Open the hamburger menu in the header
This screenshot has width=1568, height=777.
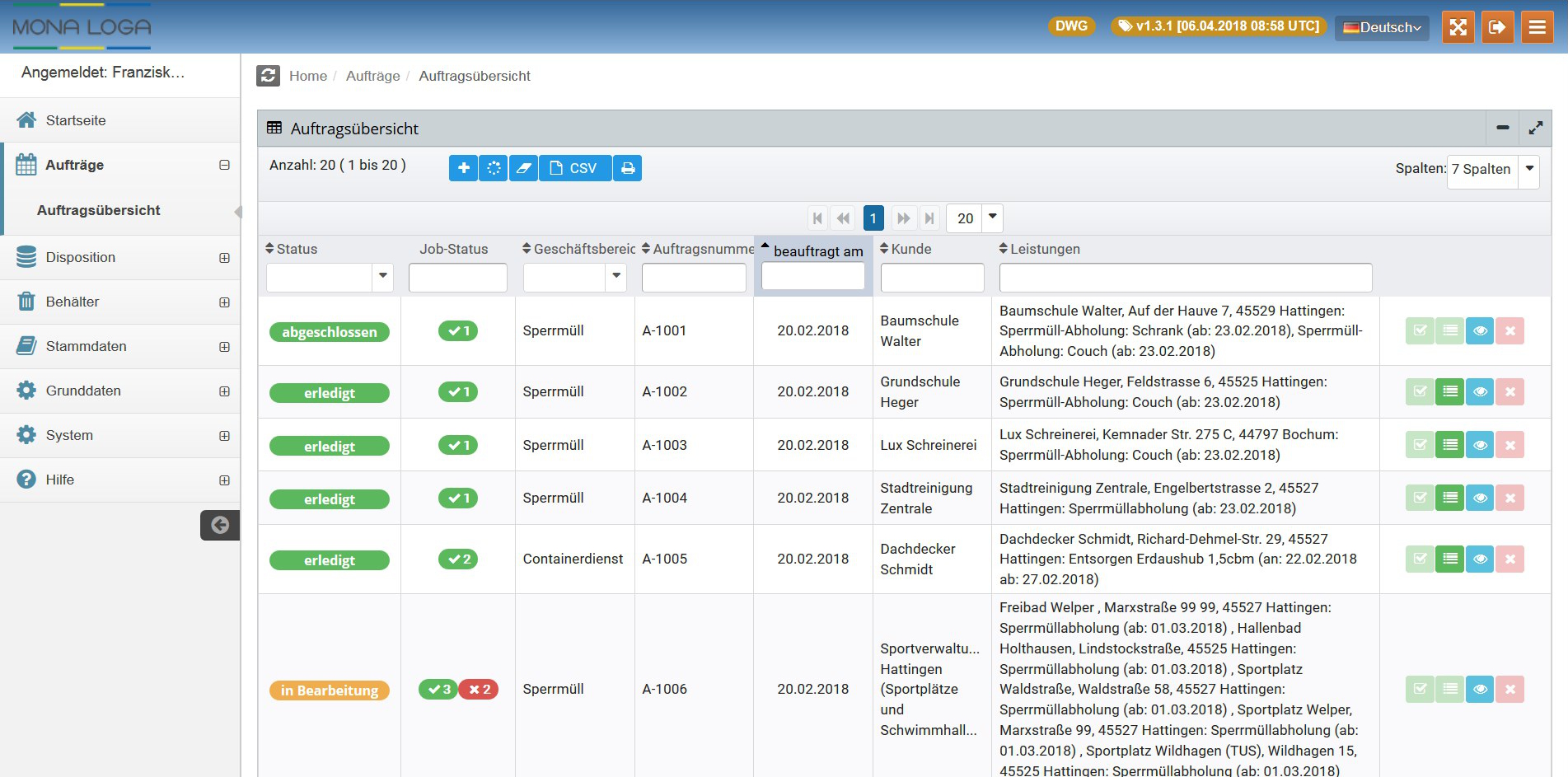coord(1537,27)
